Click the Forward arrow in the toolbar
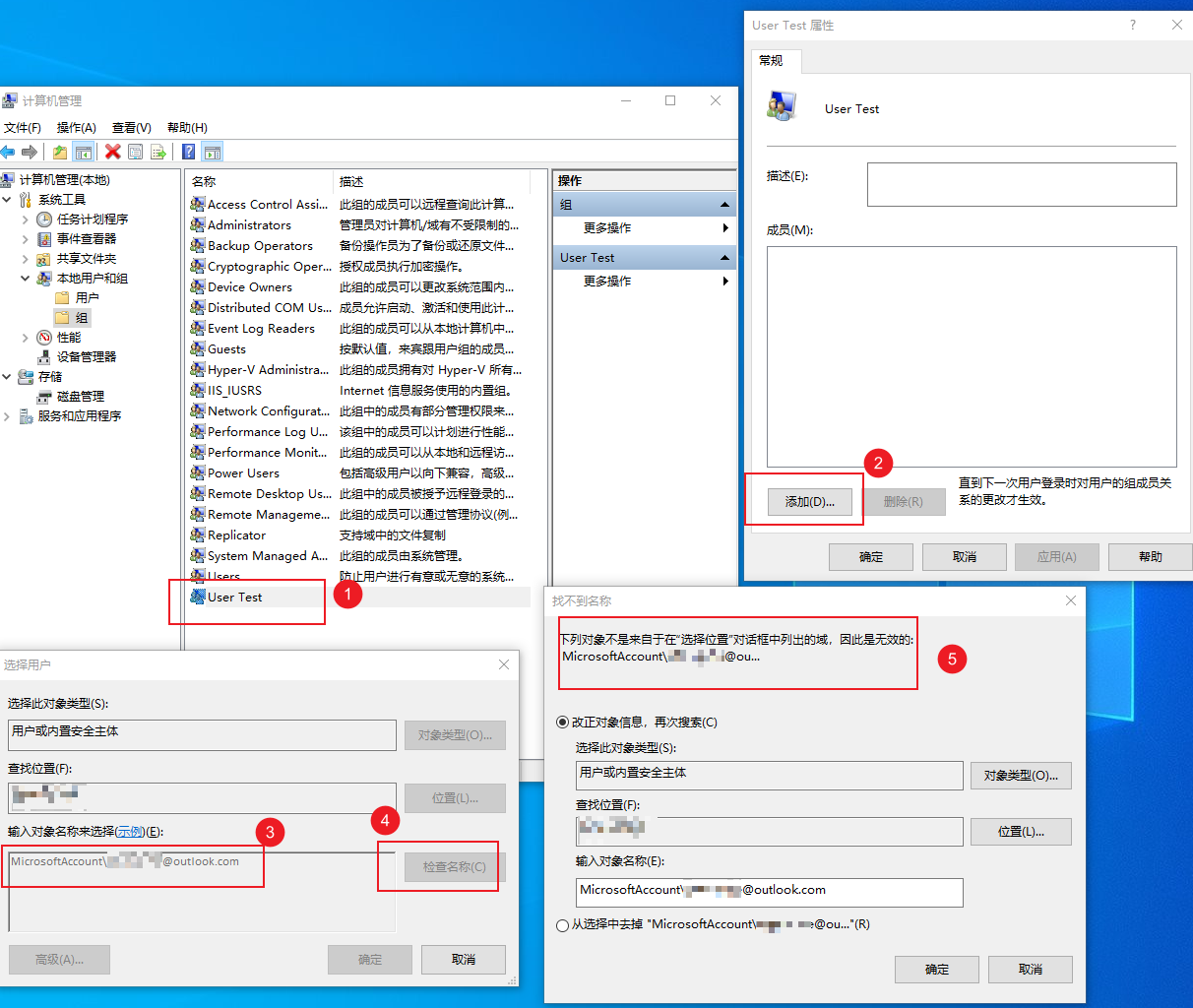 click(30, 152)
